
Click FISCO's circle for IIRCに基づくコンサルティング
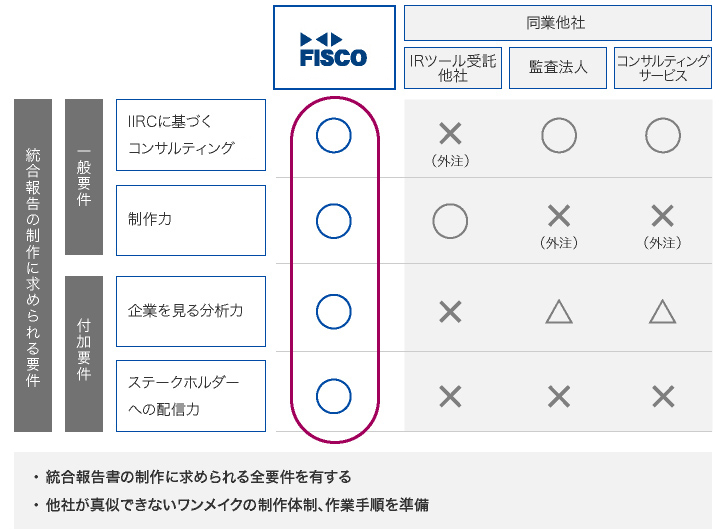(x=333, y=136)
